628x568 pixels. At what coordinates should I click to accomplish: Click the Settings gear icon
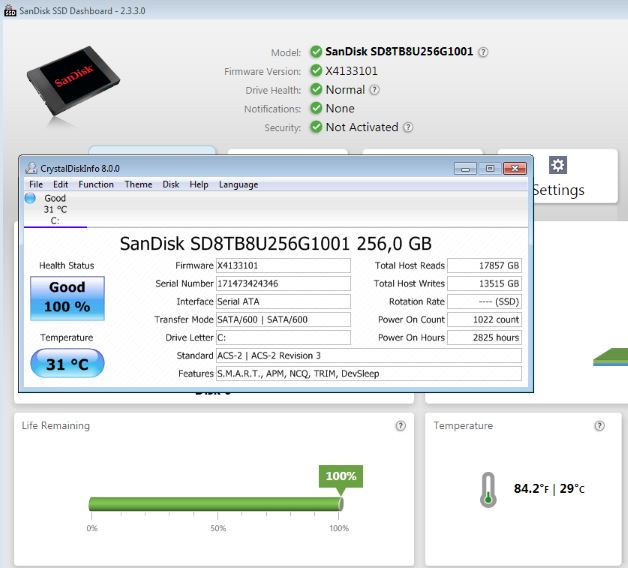[x=558, y=165]
